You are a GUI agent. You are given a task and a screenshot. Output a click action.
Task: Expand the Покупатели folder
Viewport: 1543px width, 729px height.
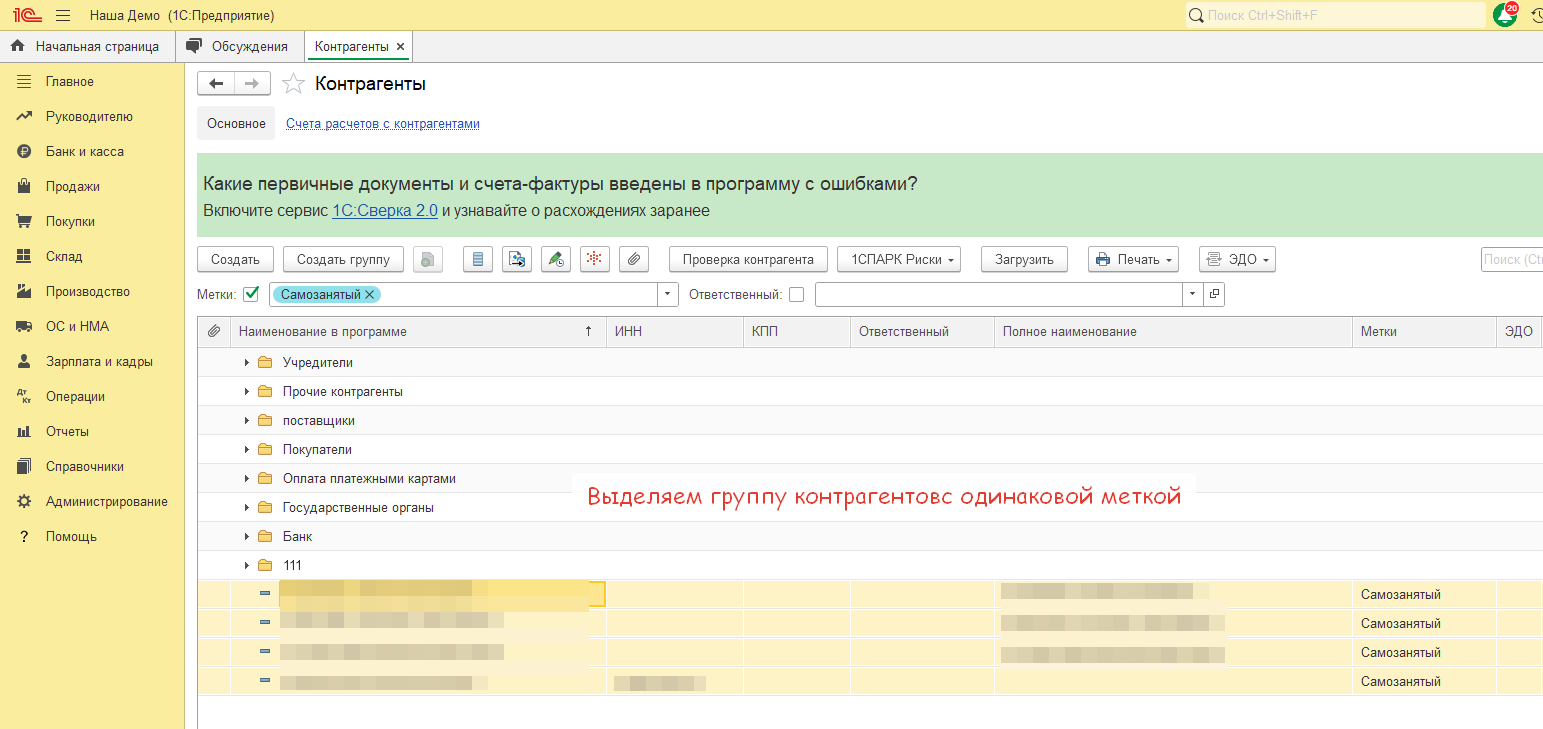click(x=247, y=450)
